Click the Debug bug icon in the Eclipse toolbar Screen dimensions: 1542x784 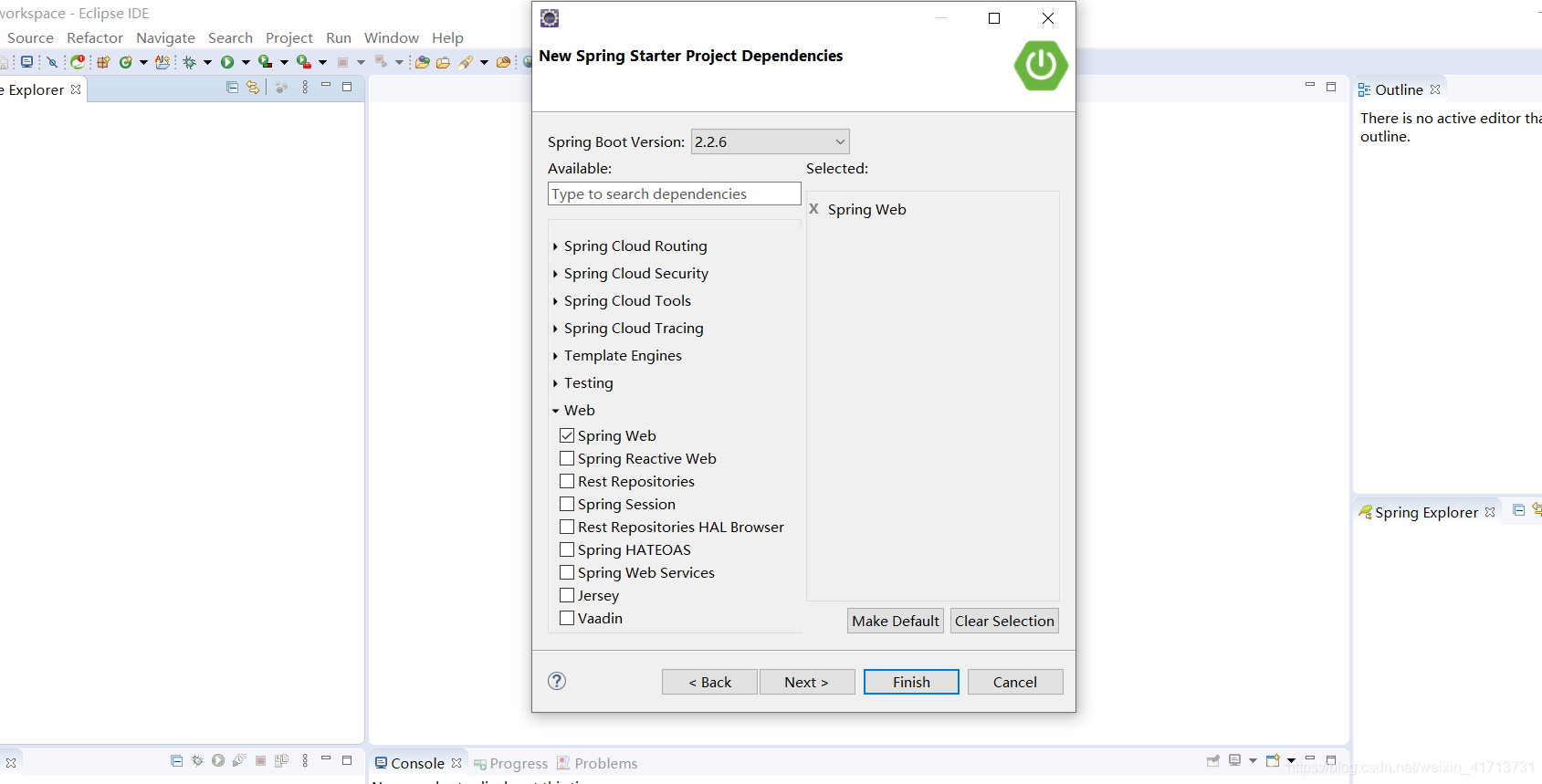(x=189, y=62)
